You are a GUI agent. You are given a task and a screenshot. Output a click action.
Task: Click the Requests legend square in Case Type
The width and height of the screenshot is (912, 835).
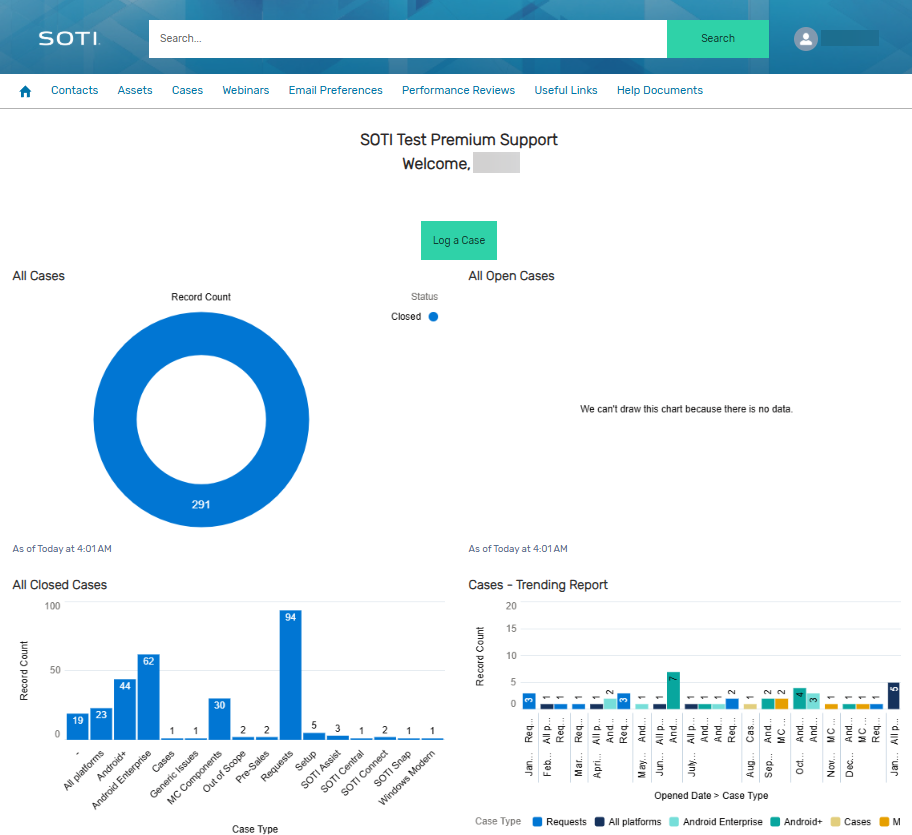point(536,822)
